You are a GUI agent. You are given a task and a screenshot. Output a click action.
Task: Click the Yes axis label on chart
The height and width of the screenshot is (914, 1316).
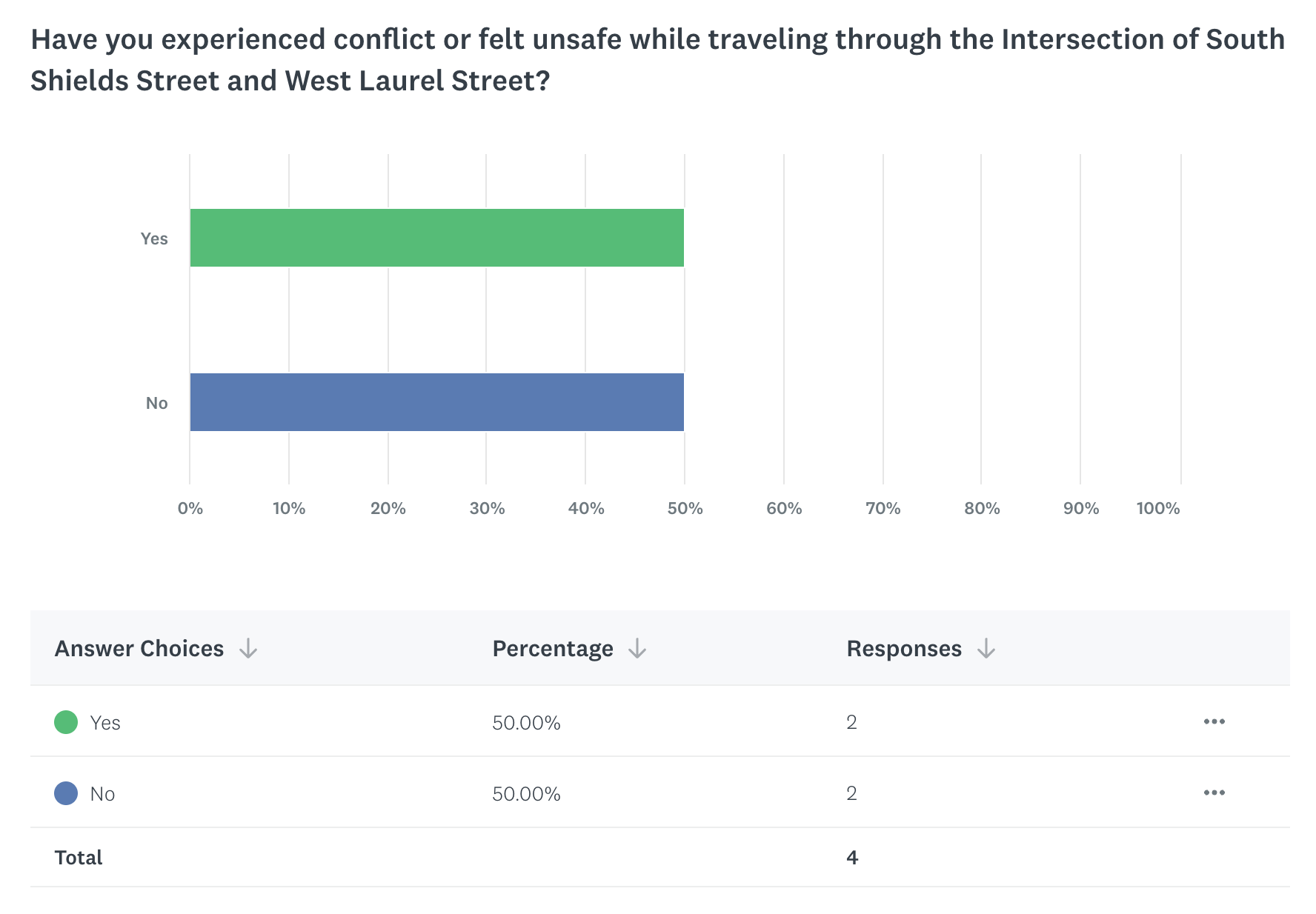tap(154, 238)
